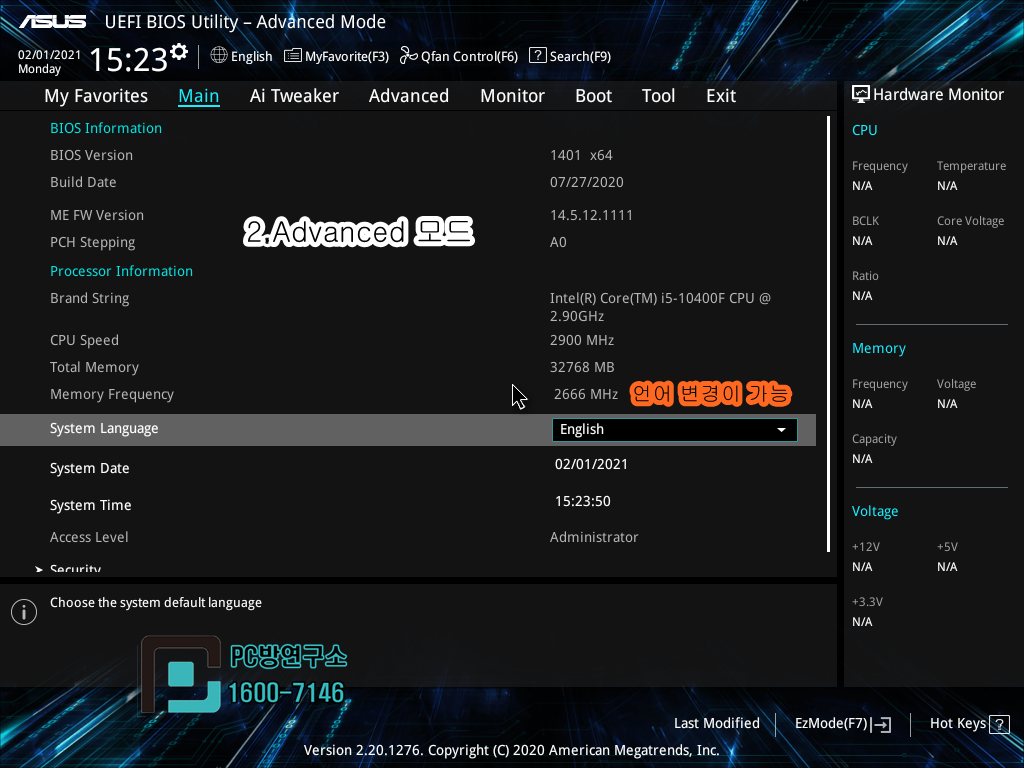Image resolution: width=1024 pixels, height=768 pixels.
Task: Click the EzMode exit arrow icon
Action: click(x=881, y=724)
